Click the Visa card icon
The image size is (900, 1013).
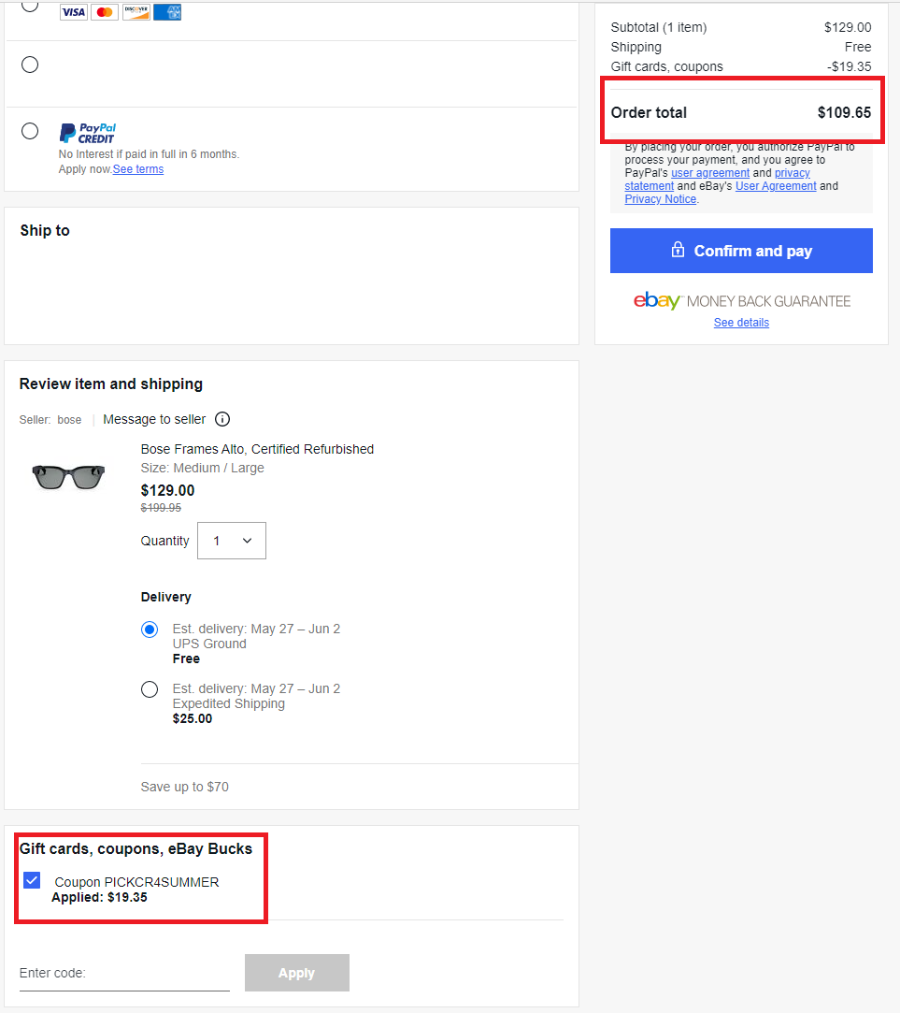point(74,12)
